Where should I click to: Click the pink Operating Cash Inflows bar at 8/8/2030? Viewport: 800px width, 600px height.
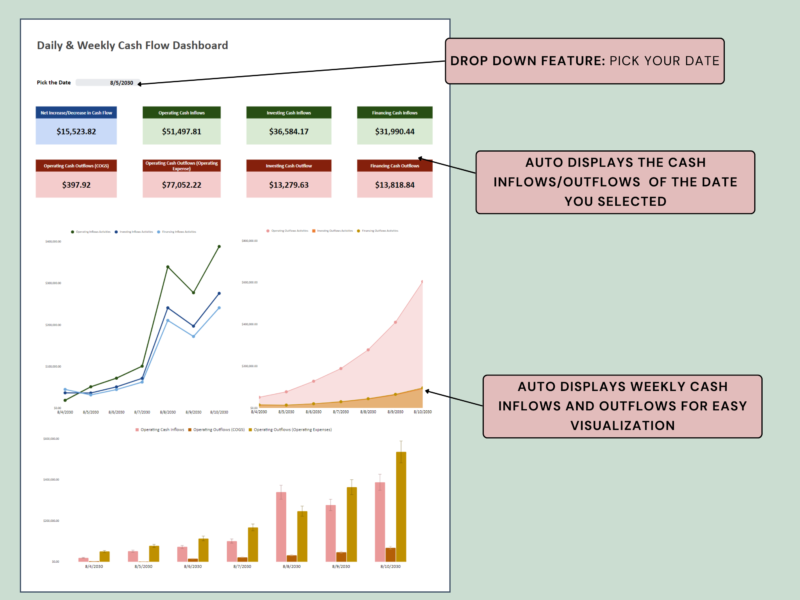point(281,527)
